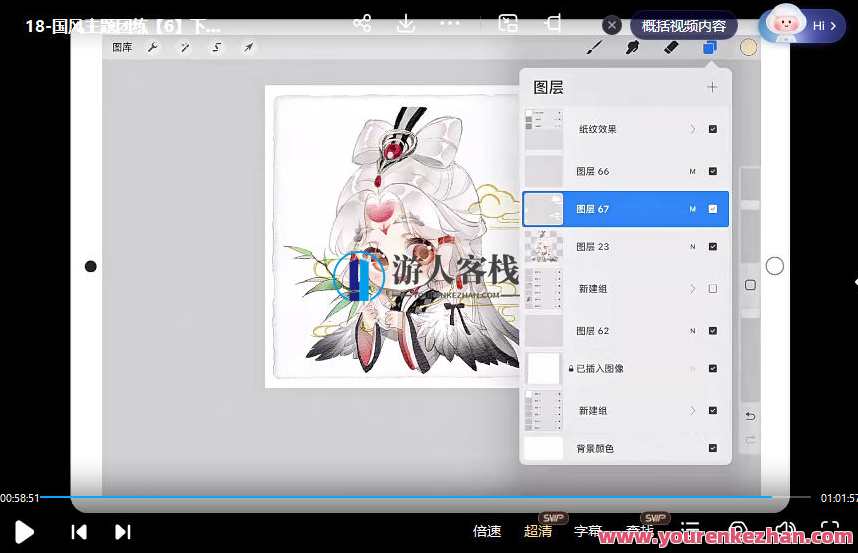Open the active color circle
Screen dimensions: 858x553
coord(748,48)
